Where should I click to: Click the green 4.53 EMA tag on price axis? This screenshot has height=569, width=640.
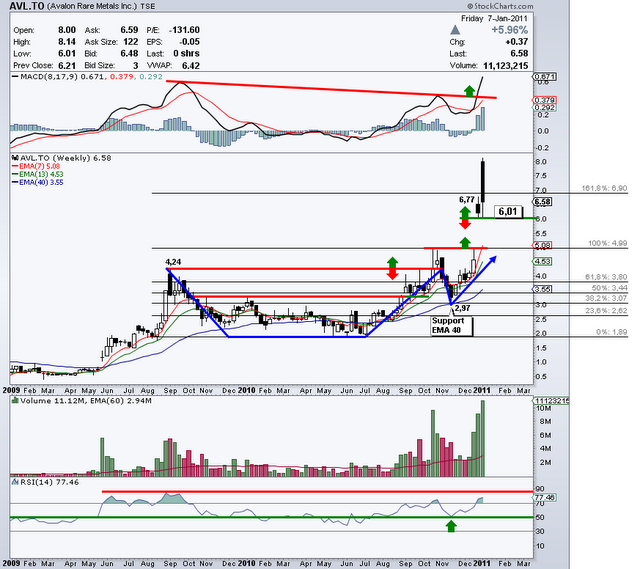click(x=543, y=261)
